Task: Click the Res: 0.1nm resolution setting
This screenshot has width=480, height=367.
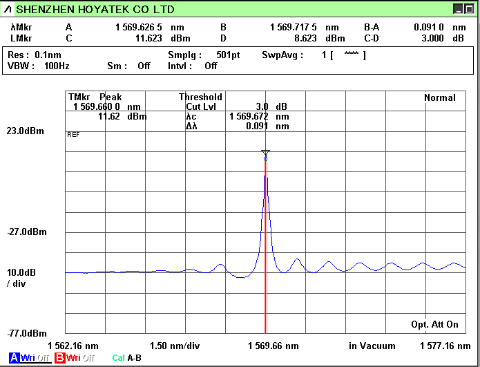Action: 34,55
